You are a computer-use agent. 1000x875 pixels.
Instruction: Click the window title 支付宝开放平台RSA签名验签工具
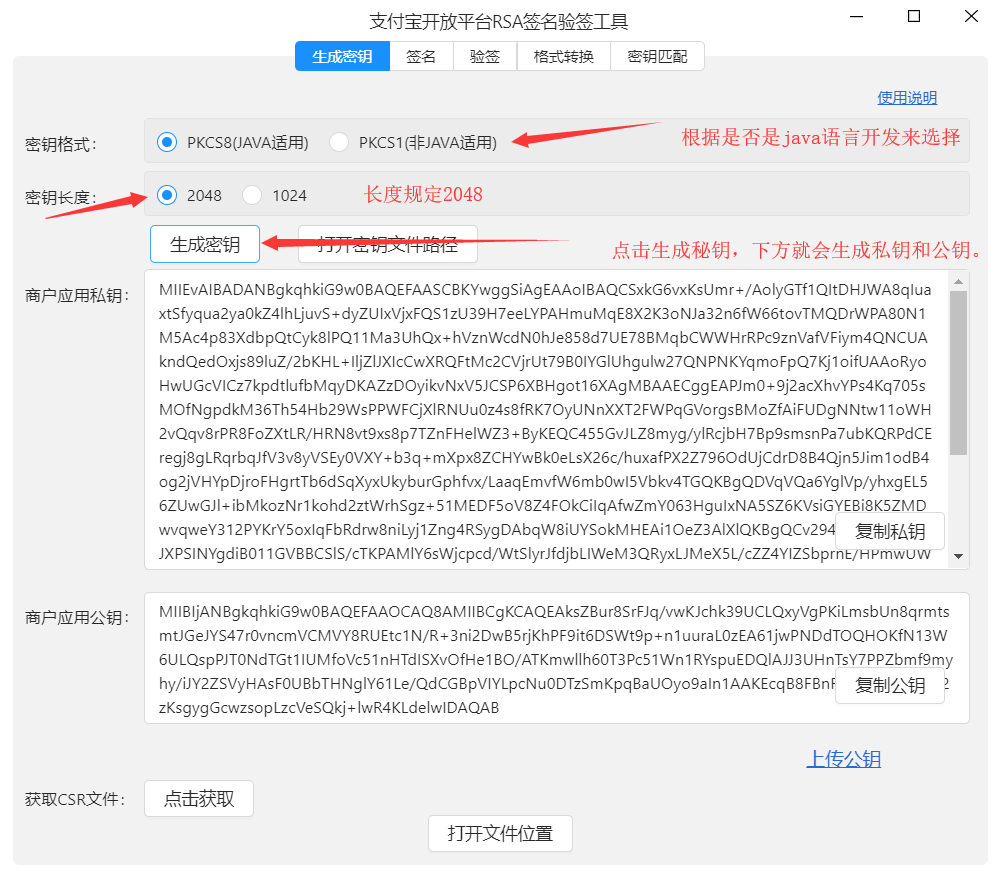coord(499,22)
